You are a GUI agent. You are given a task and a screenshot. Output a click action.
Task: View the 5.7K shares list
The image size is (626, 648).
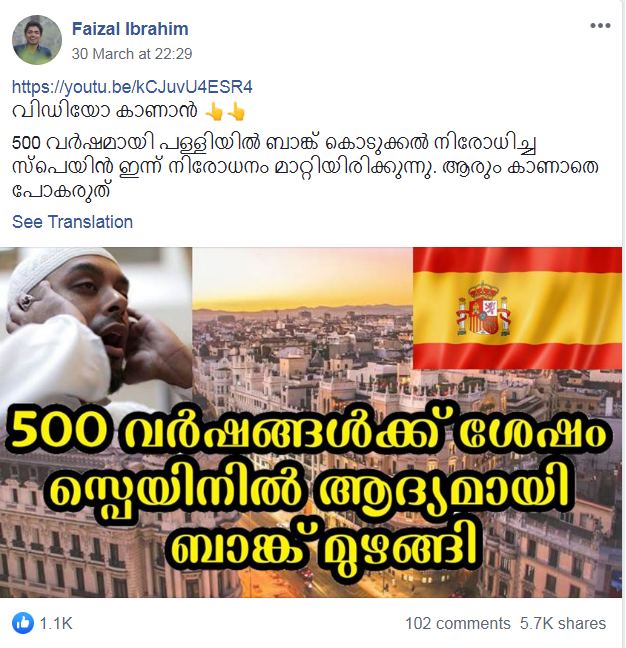coord(563,623)
